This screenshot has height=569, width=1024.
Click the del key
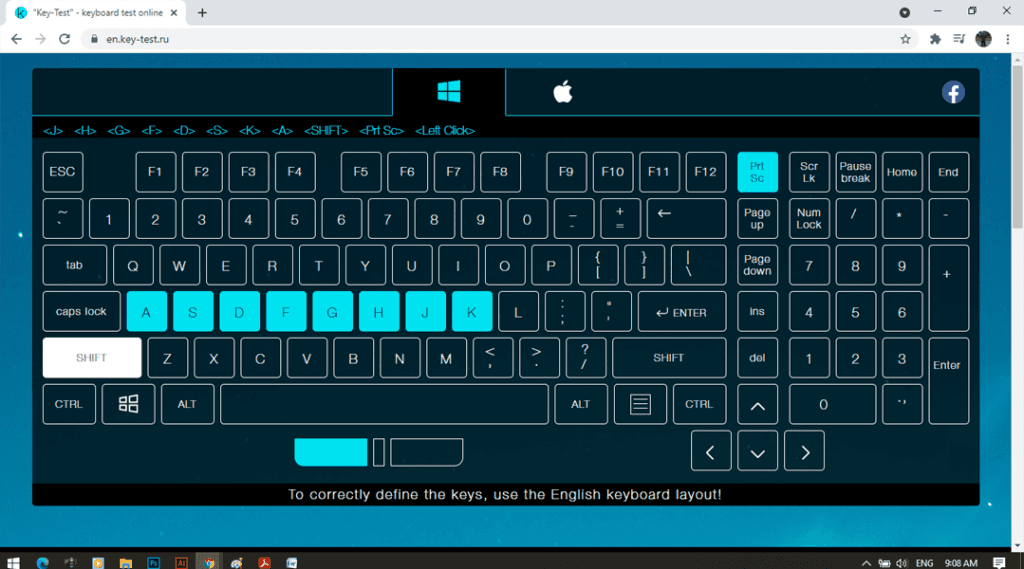click(x=758, y=358)
